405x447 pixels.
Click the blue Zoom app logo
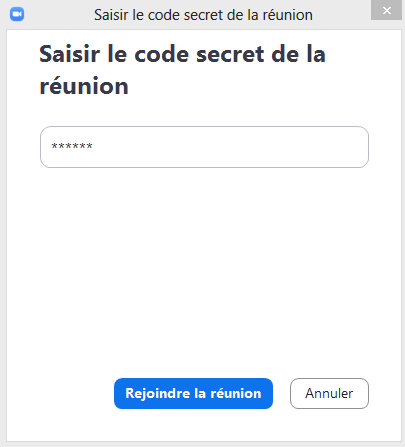(17, 14)
